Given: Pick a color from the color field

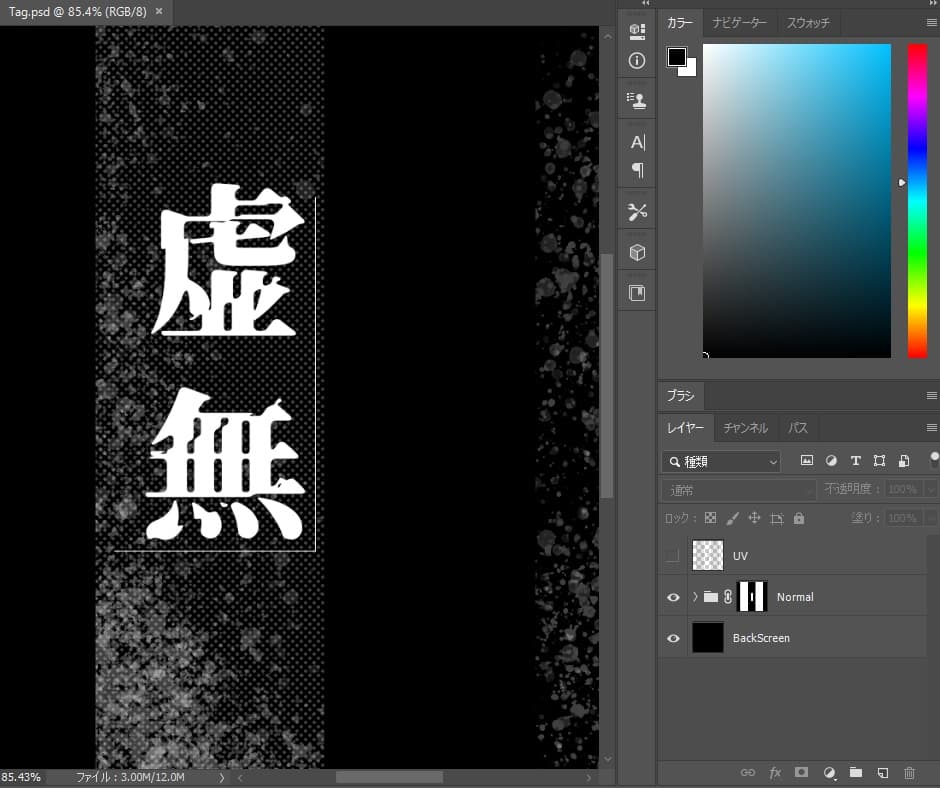Looking at the screenshot, I should point(797,200).
